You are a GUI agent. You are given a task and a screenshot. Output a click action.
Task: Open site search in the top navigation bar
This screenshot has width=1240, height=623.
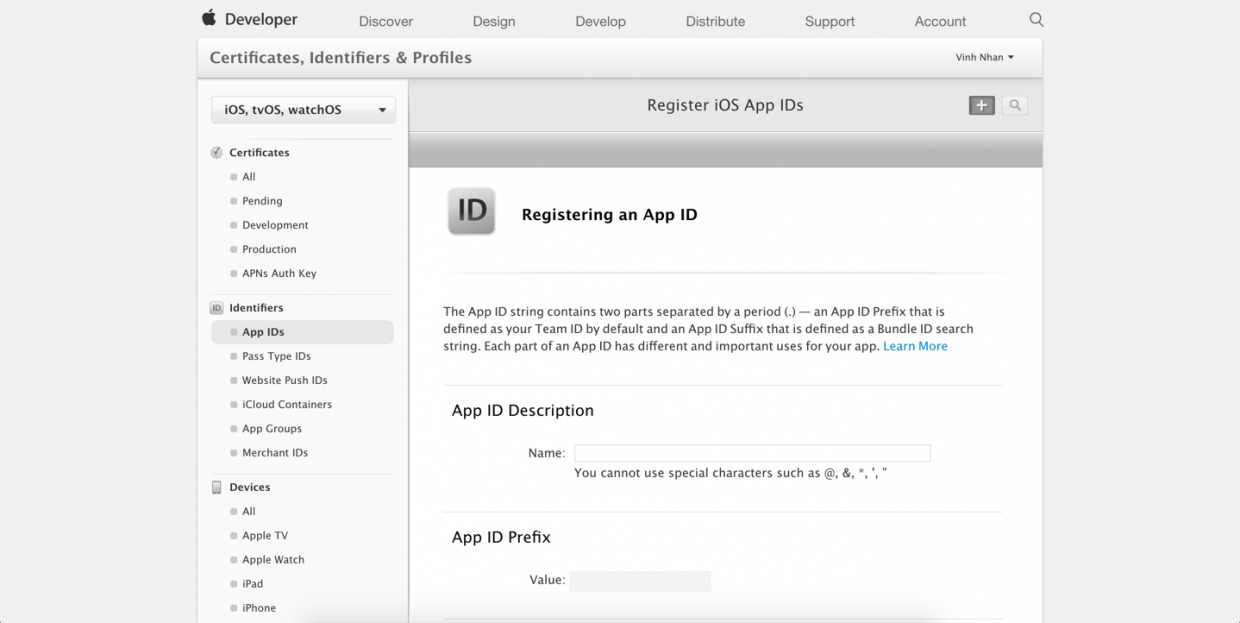tap(1036, 19)
